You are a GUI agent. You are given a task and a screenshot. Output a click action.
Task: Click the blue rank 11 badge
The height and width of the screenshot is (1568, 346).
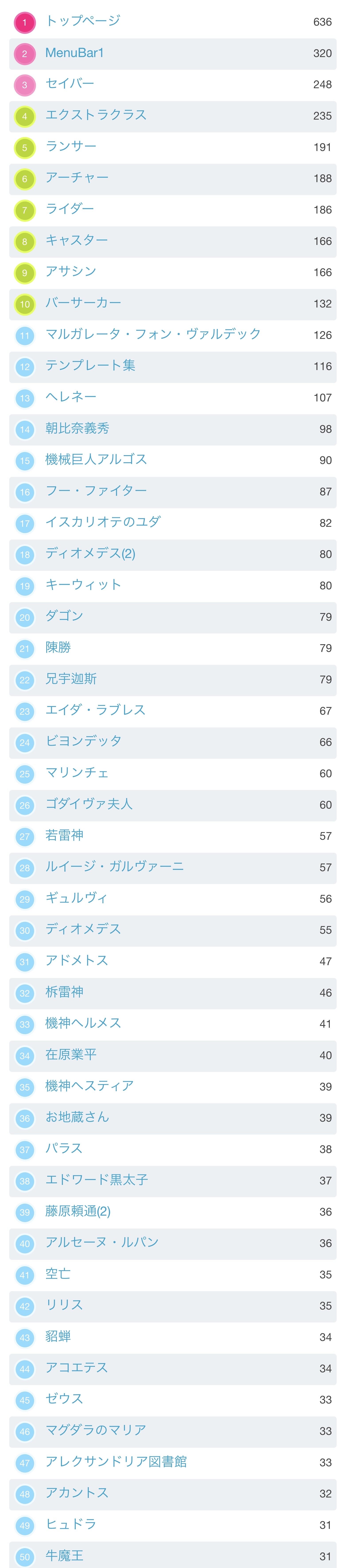coord(24,335)
